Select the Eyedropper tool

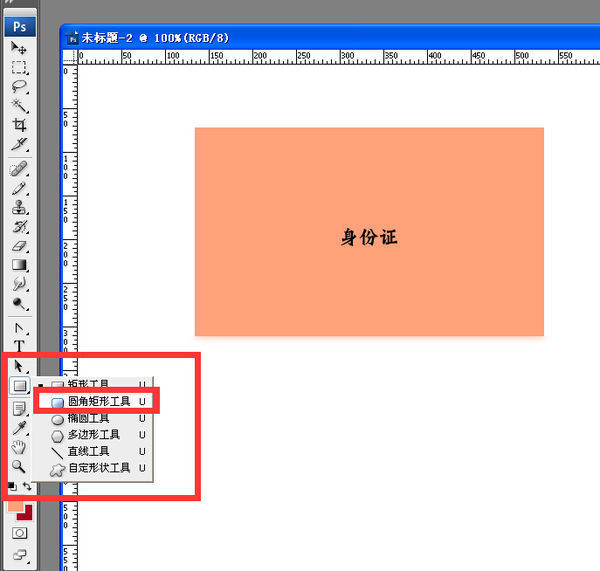click(19, 428)
